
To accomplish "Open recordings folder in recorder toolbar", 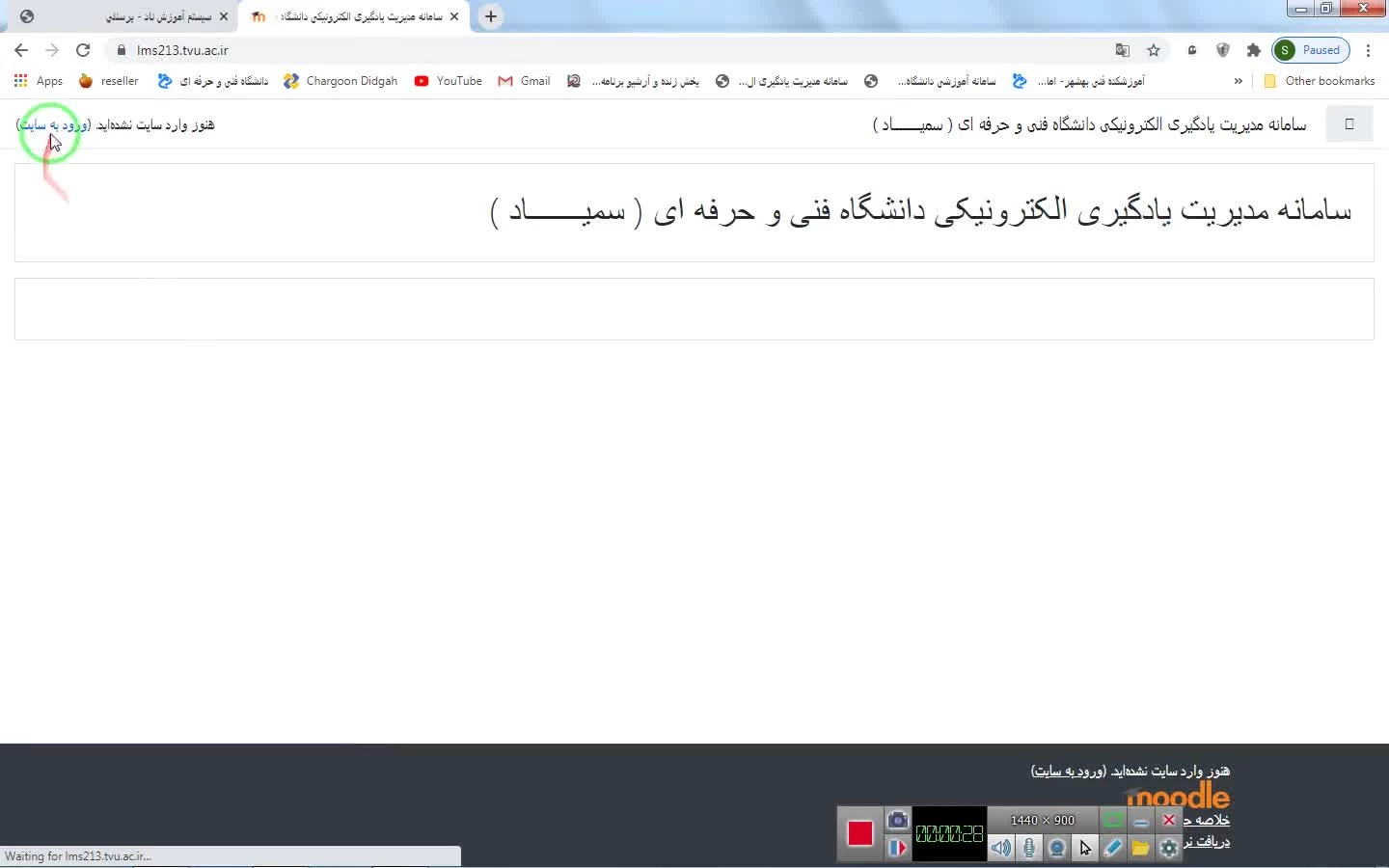I will click(x=1141, y=848).
